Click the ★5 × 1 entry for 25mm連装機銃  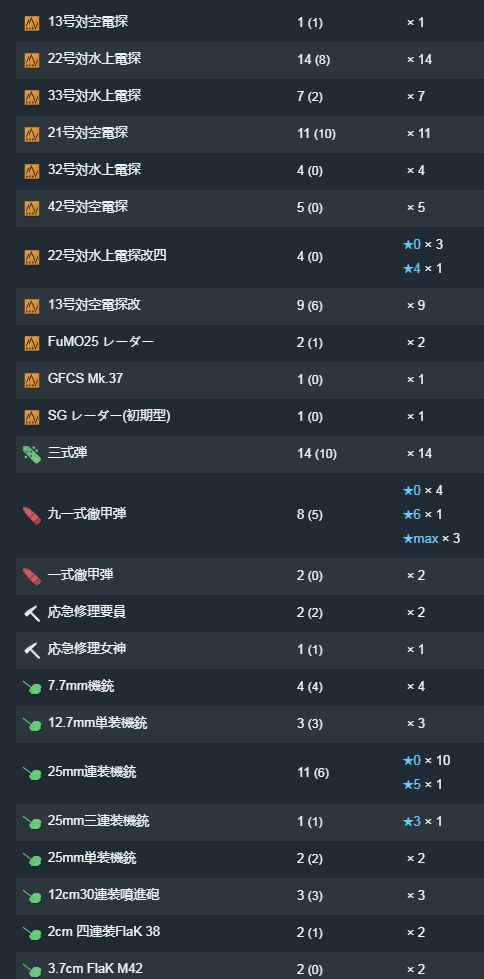(423, 784)
